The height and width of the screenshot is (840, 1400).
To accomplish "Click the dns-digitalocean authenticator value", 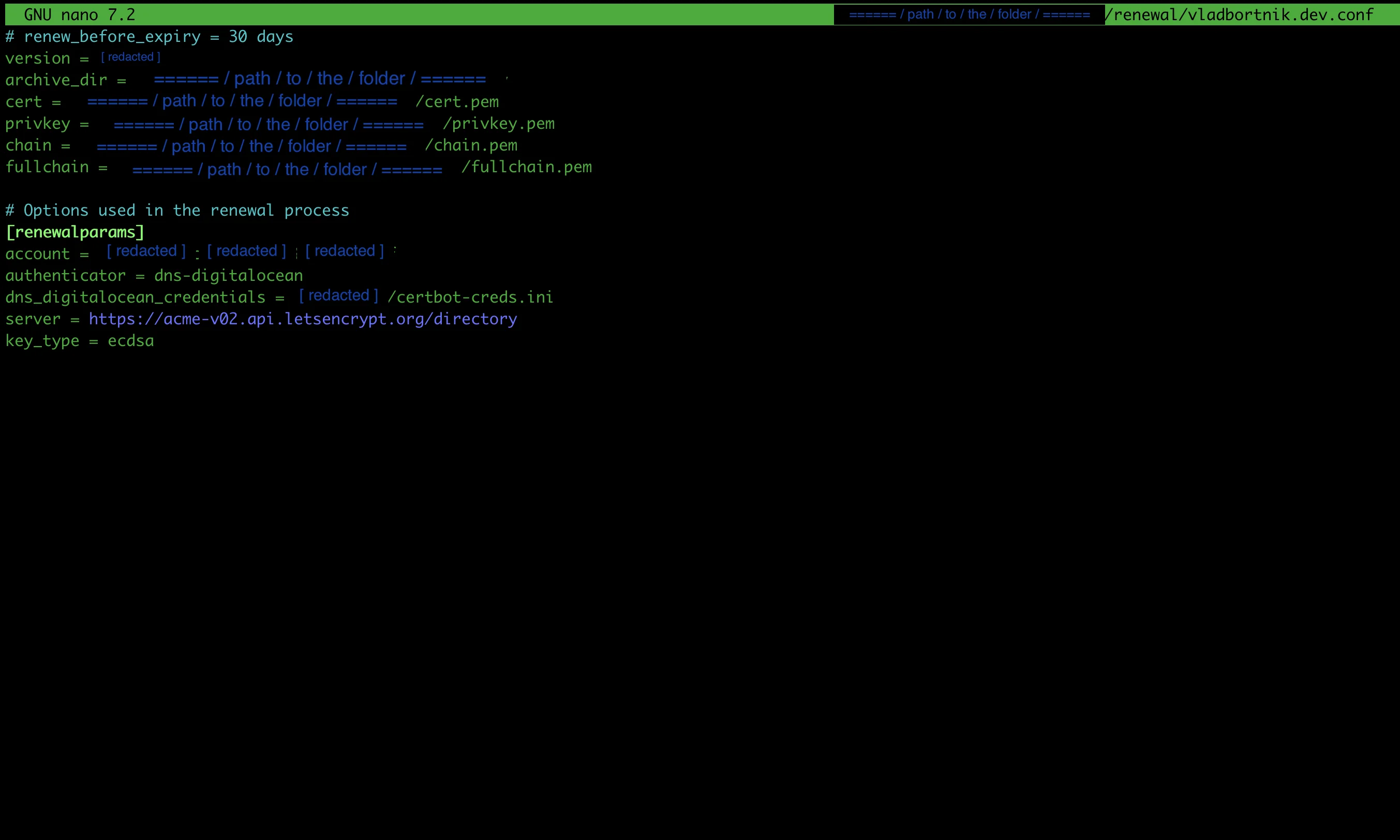I will pyautogui.click(x=228, y=276).
